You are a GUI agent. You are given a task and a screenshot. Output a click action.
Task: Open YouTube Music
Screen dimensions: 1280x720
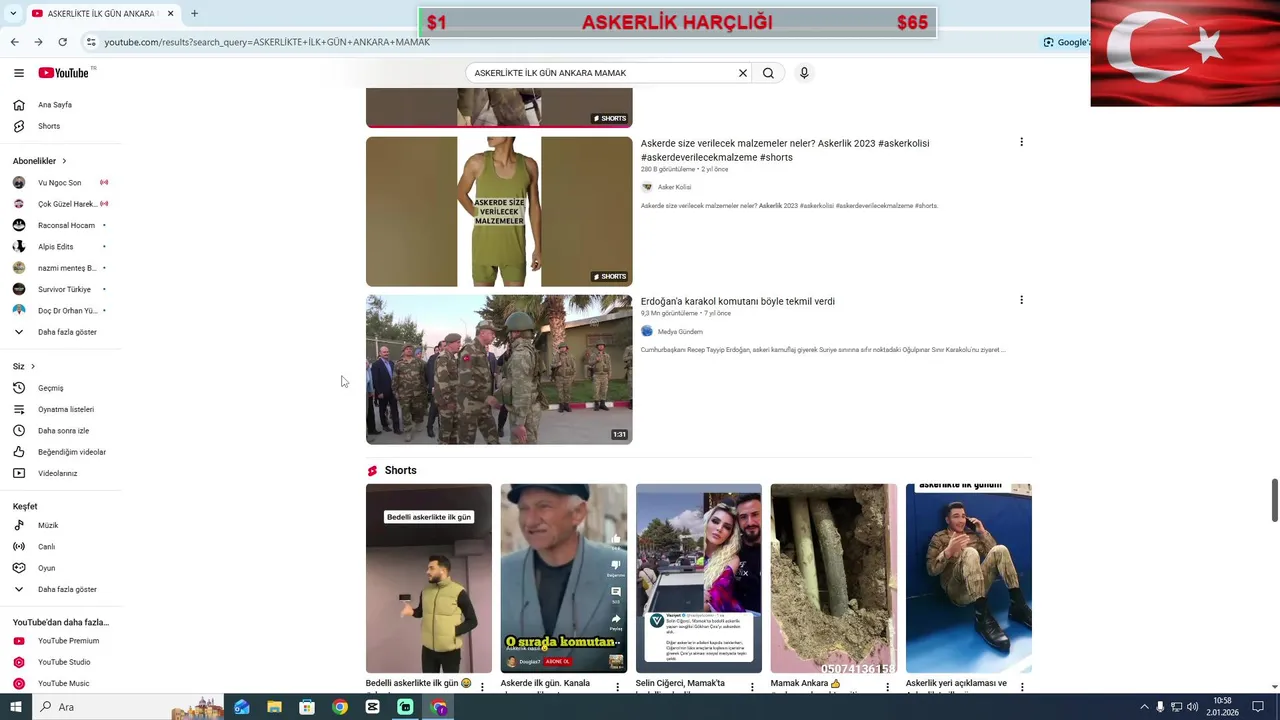(x=61, y=683)
